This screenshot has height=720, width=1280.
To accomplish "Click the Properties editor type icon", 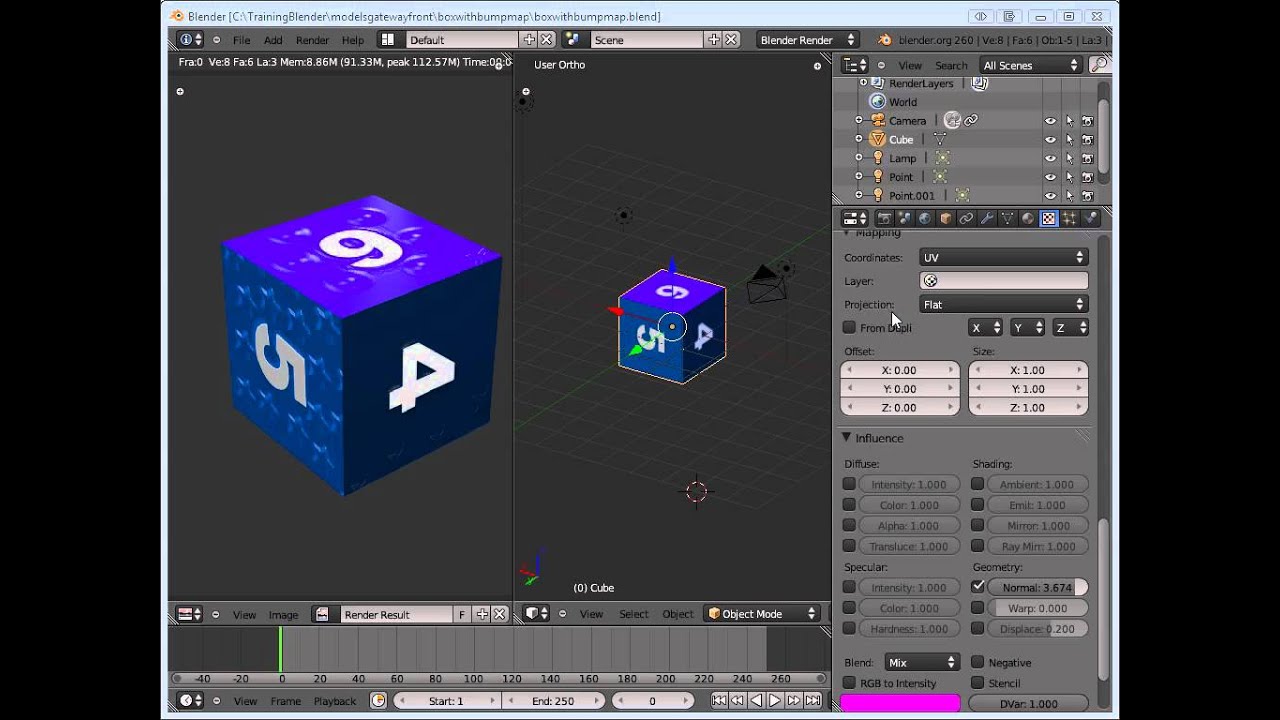I will (855, 218).
